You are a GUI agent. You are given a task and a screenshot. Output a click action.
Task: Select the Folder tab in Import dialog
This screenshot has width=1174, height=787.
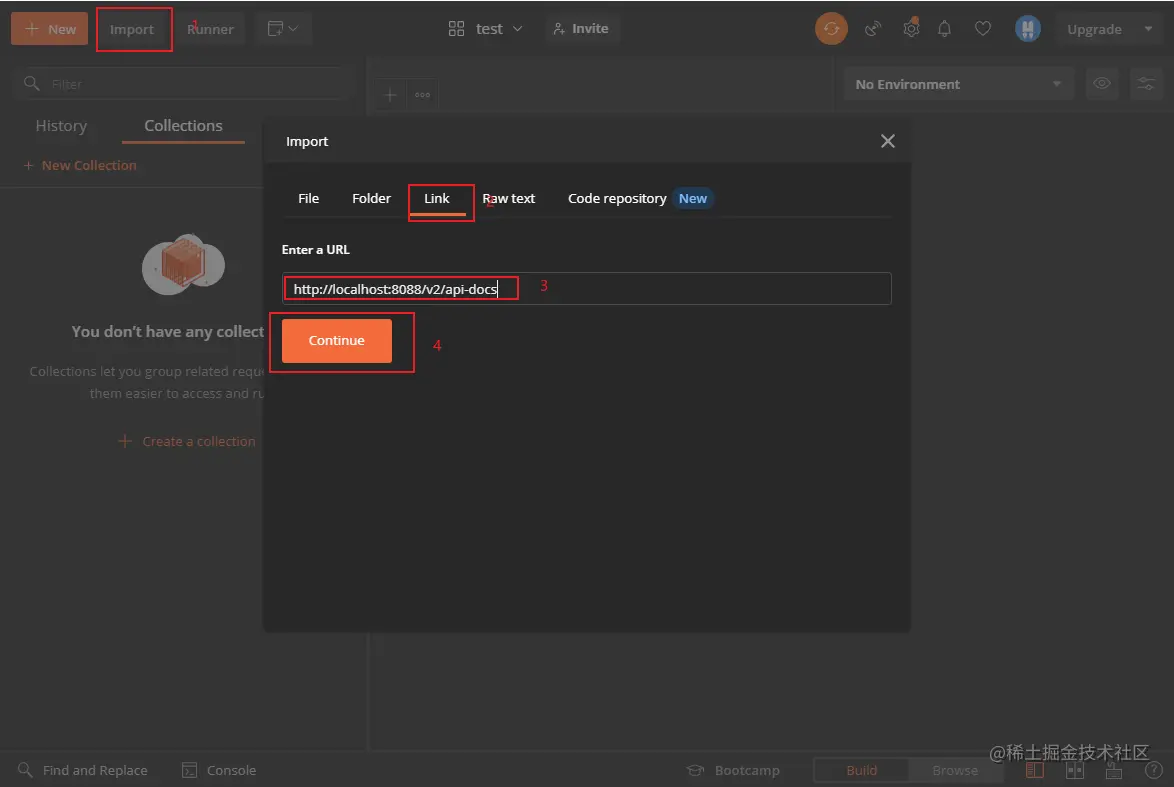click(371, 198)
